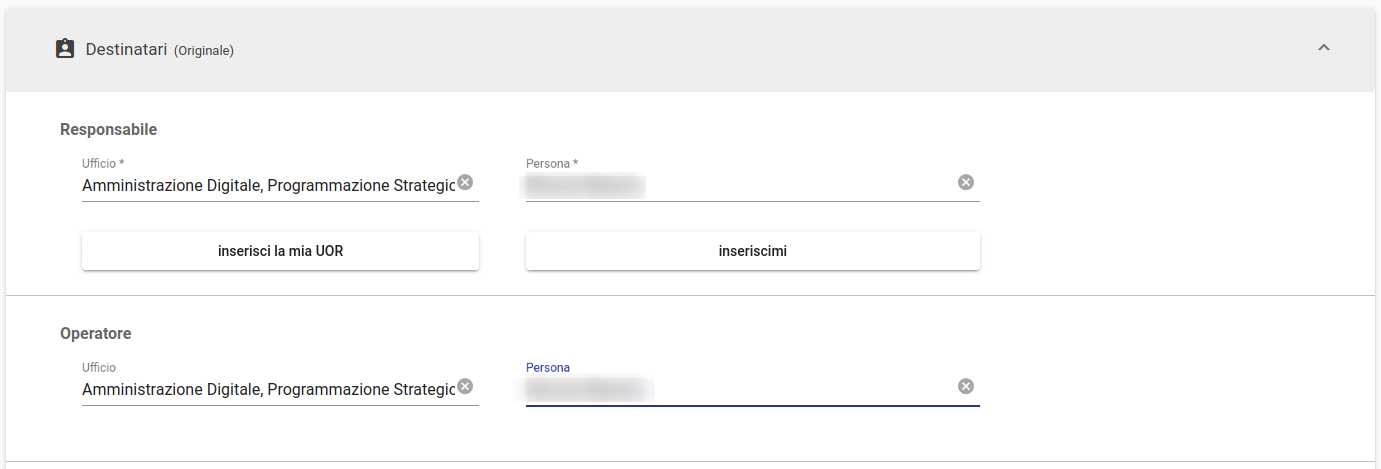Clear the Responsabile Ufficio field
This screenshot has height=469, width=1381.
(x=466, y=183)
